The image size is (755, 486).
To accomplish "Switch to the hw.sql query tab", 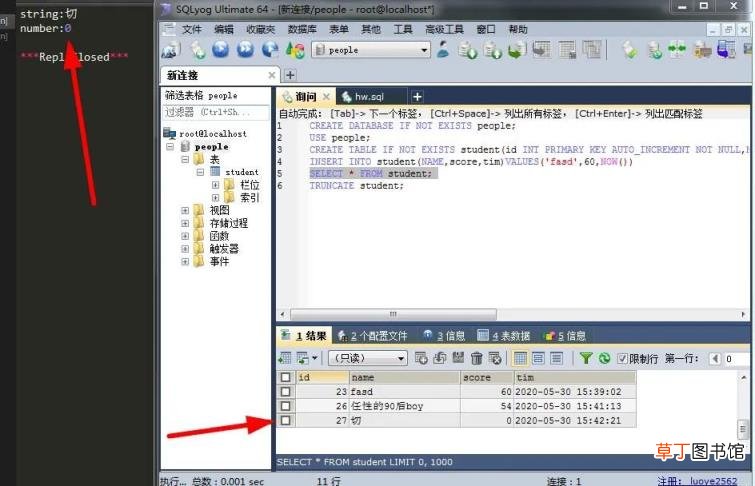I will pyautogui.click(x=369, y=96).
